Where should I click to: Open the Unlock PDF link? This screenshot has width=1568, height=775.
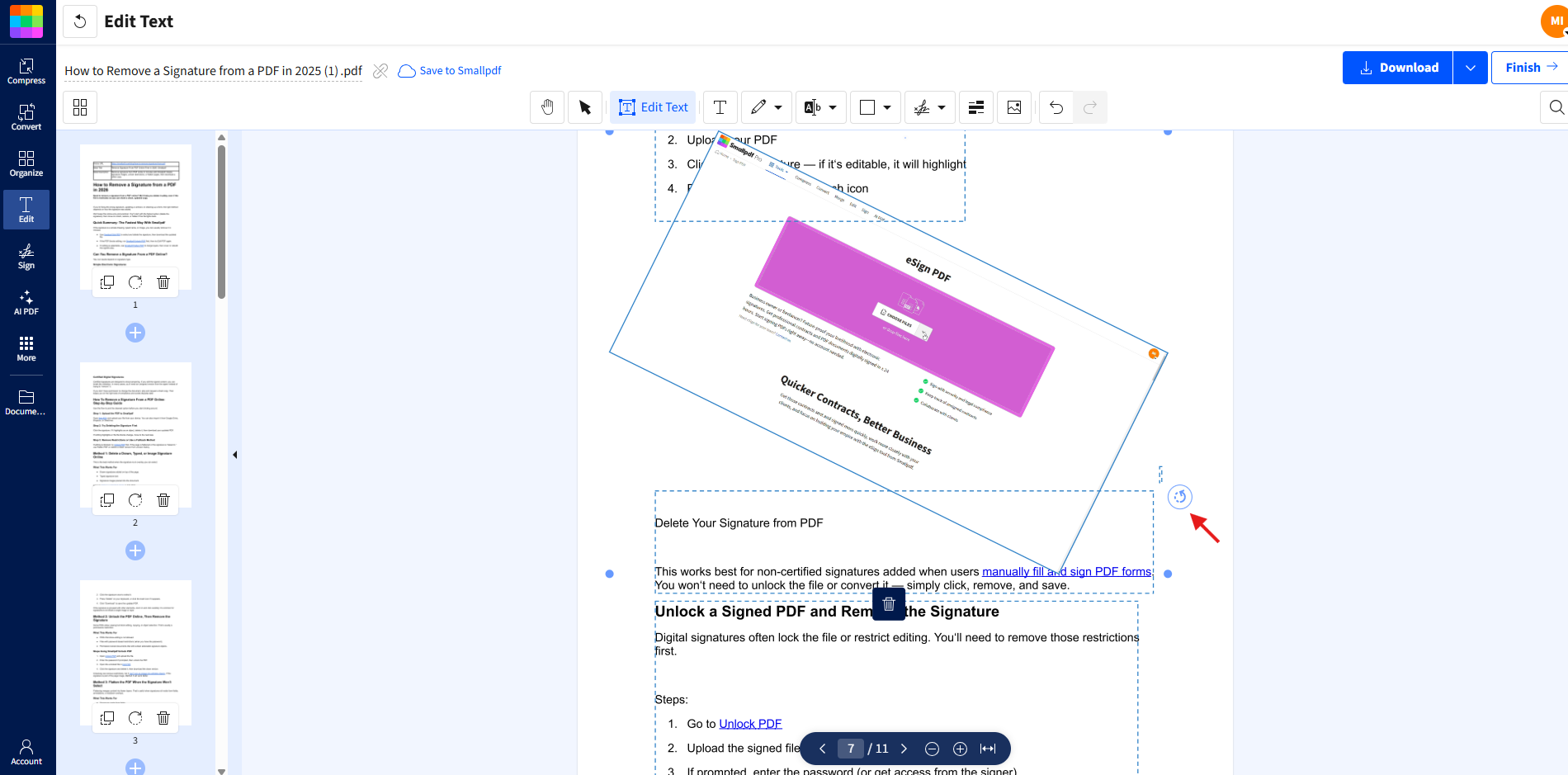[x=750, y=724]
